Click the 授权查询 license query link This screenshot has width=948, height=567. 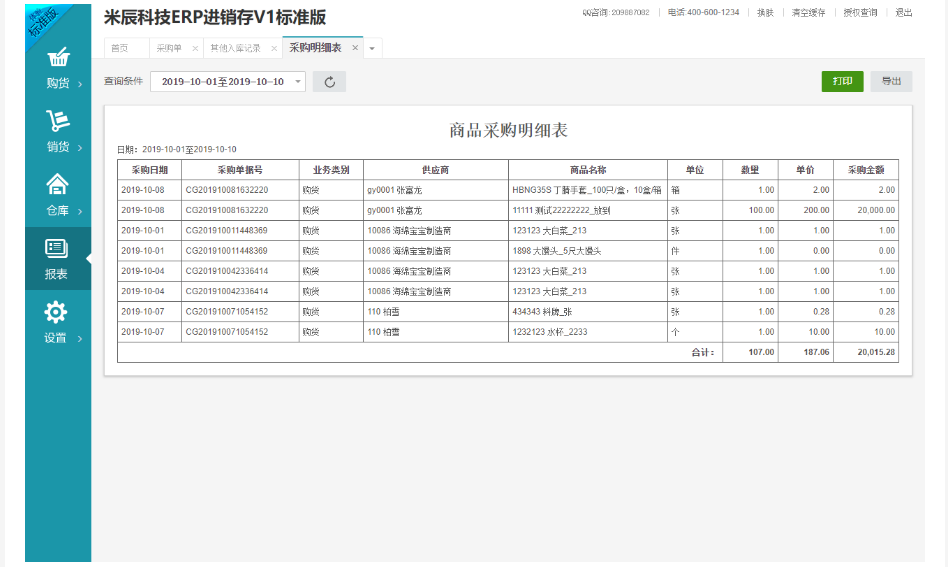[859, 12]
